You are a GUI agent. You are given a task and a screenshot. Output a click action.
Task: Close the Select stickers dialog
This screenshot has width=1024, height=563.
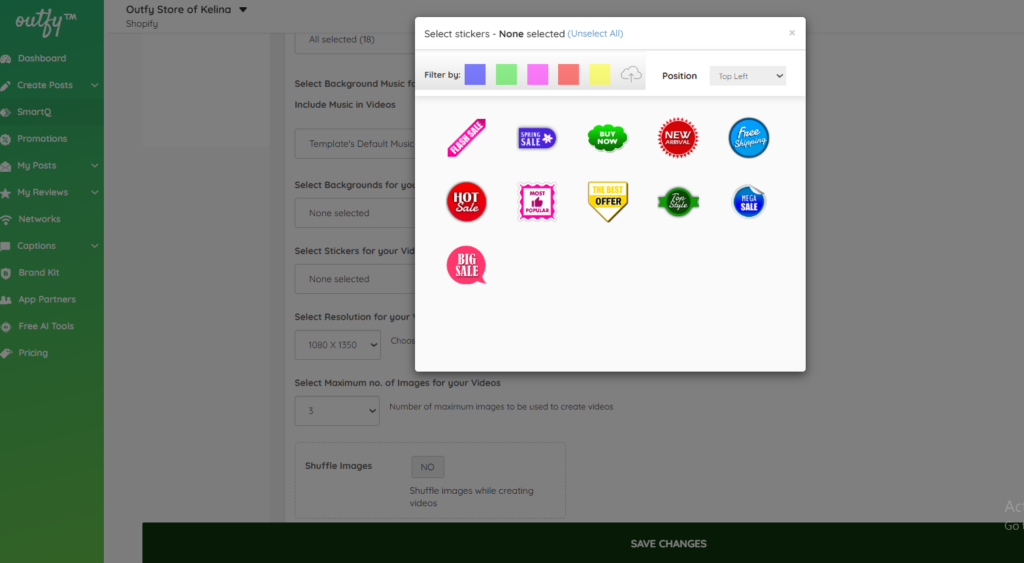(791, 33)
